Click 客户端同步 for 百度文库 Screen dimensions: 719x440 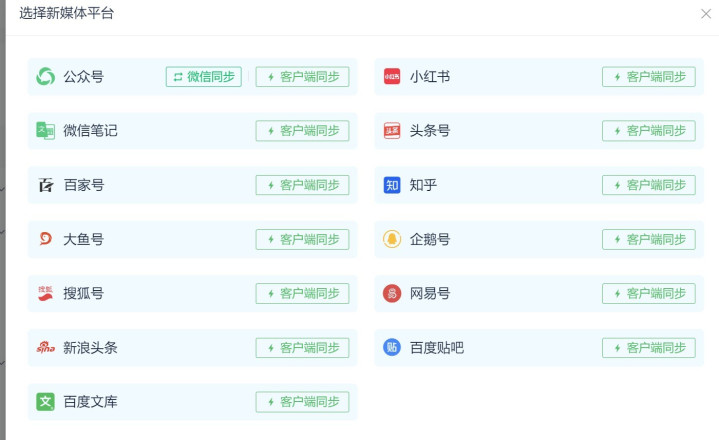pyautogui.click(x=302, y=402)
